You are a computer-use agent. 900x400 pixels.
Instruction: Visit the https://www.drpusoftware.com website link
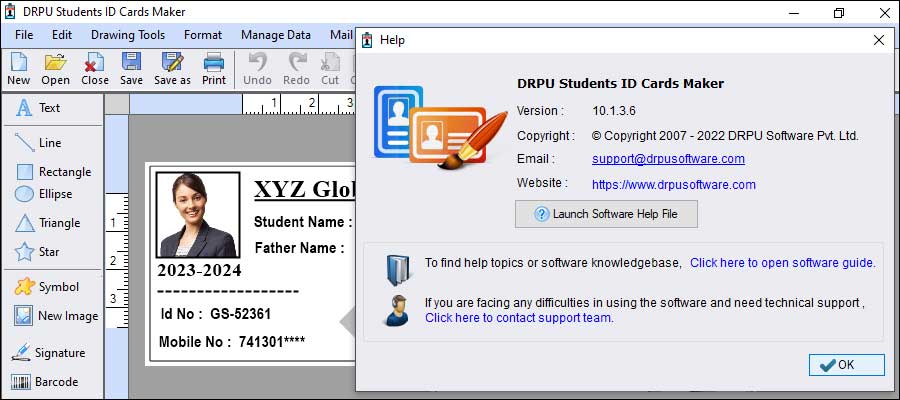pyautogui.click(x=673, y=185)
